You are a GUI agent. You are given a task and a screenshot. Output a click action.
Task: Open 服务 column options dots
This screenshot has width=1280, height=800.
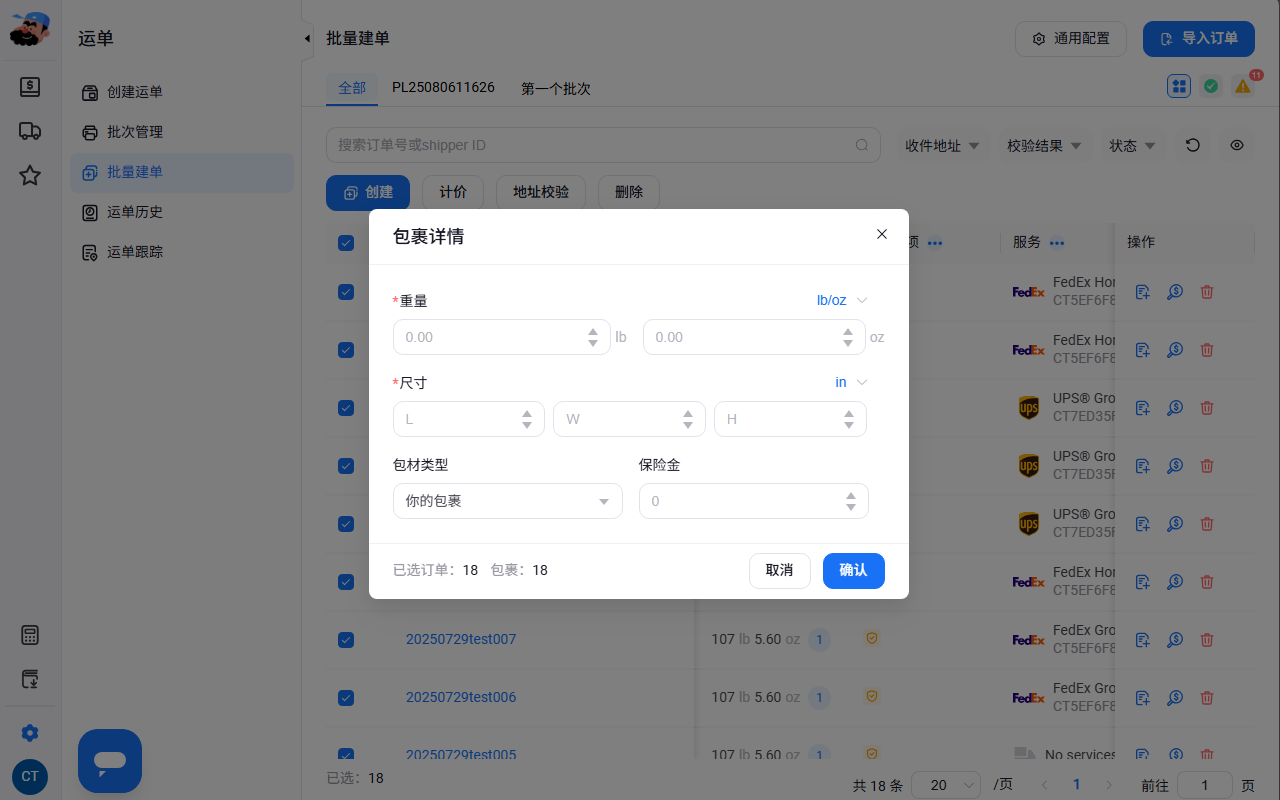[1057, 243]
